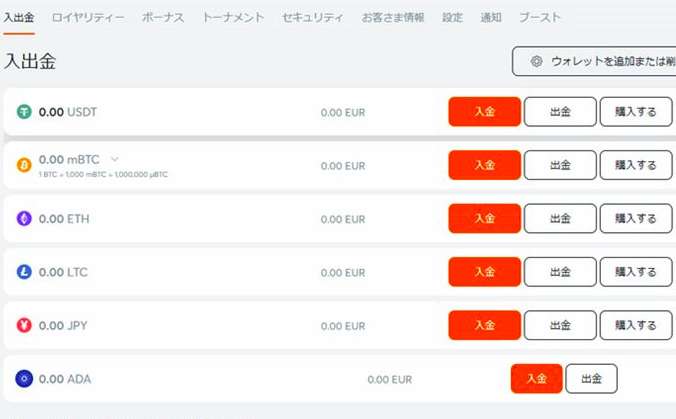Screen dimensions: 676x419
Task: Go to the セキュリティ tab
Action: click(x=313, y=18)
